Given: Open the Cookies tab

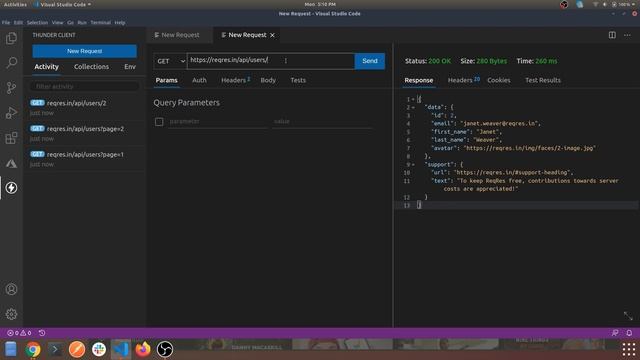Looking at the screenshot, I should click(x=499, y=80).
